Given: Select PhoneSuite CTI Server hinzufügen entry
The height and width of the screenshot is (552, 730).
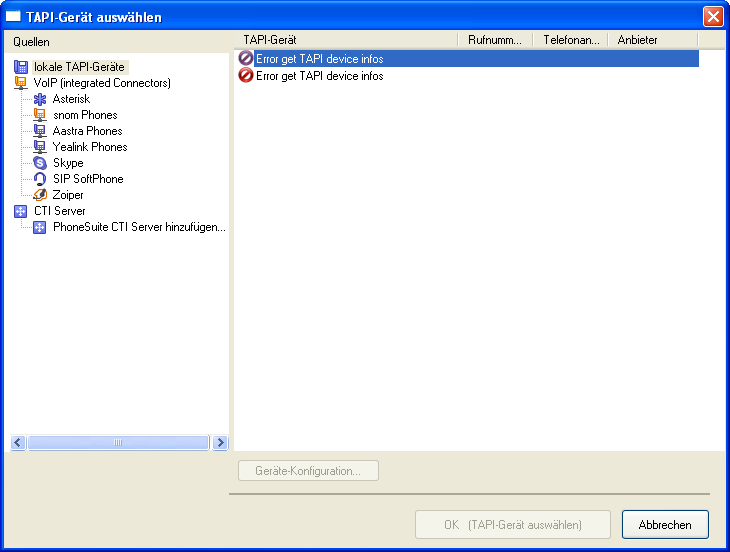Looking at the screenshot, I should pos(139,227).
